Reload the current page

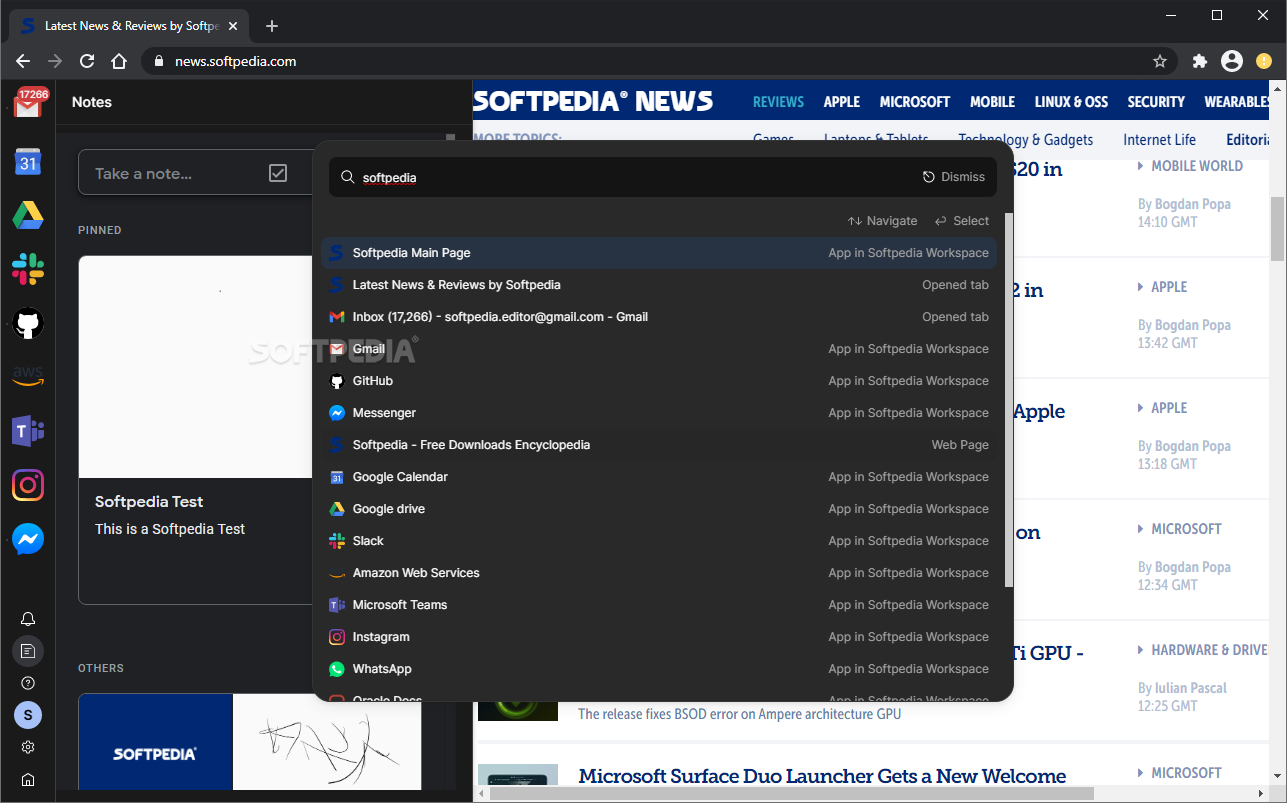(x=87, y=61)
